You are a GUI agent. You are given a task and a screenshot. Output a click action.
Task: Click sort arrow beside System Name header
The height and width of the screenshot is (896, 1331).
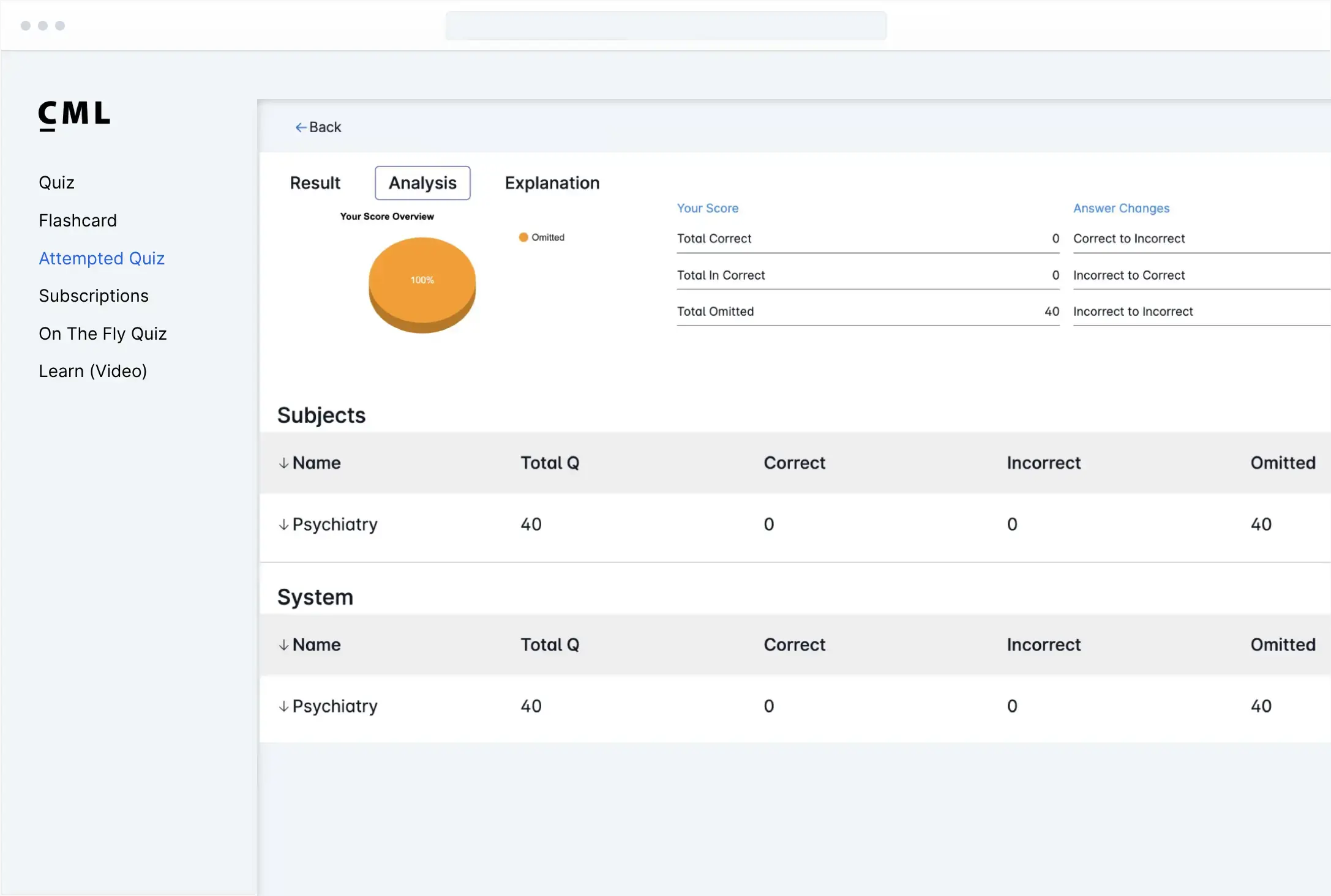tap(283, 645)
